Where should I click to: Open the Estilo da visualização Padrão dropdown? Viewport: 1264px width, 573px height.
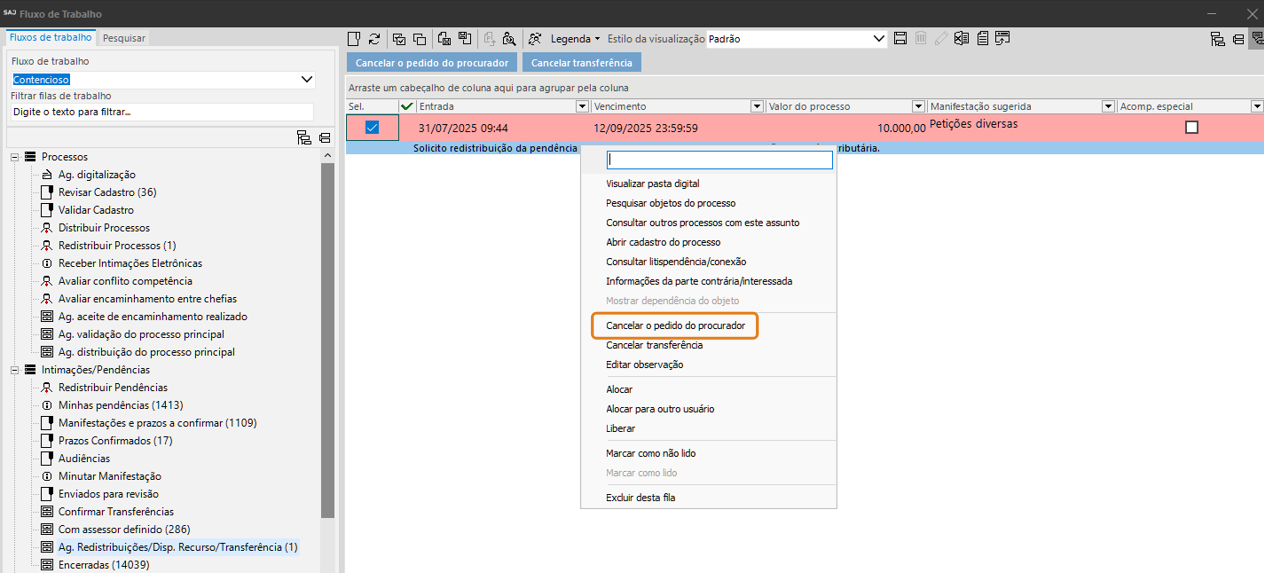(879, 39)
